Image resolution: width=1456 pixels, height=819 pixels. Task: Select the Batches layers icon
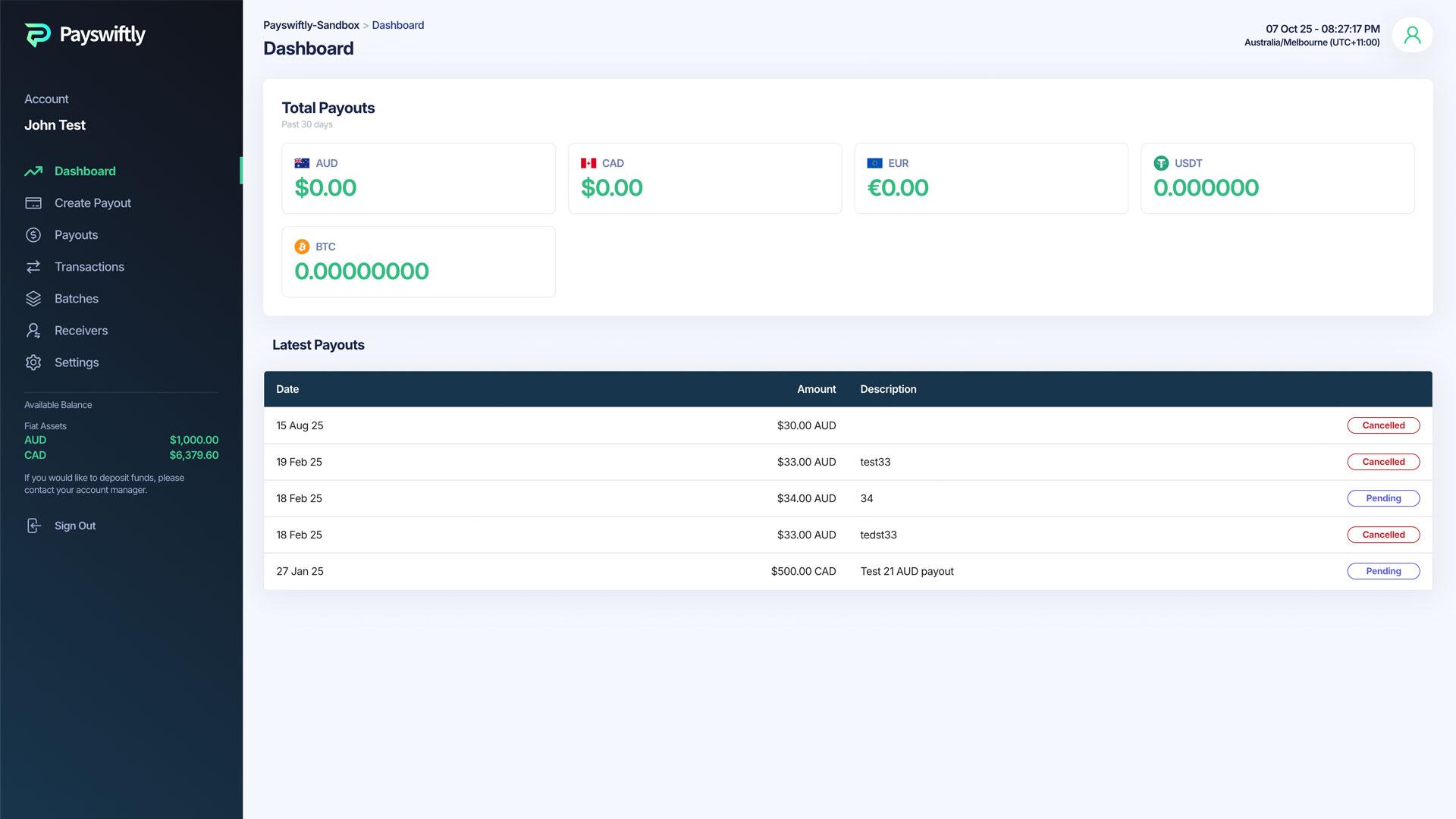[x=34, y=299]
